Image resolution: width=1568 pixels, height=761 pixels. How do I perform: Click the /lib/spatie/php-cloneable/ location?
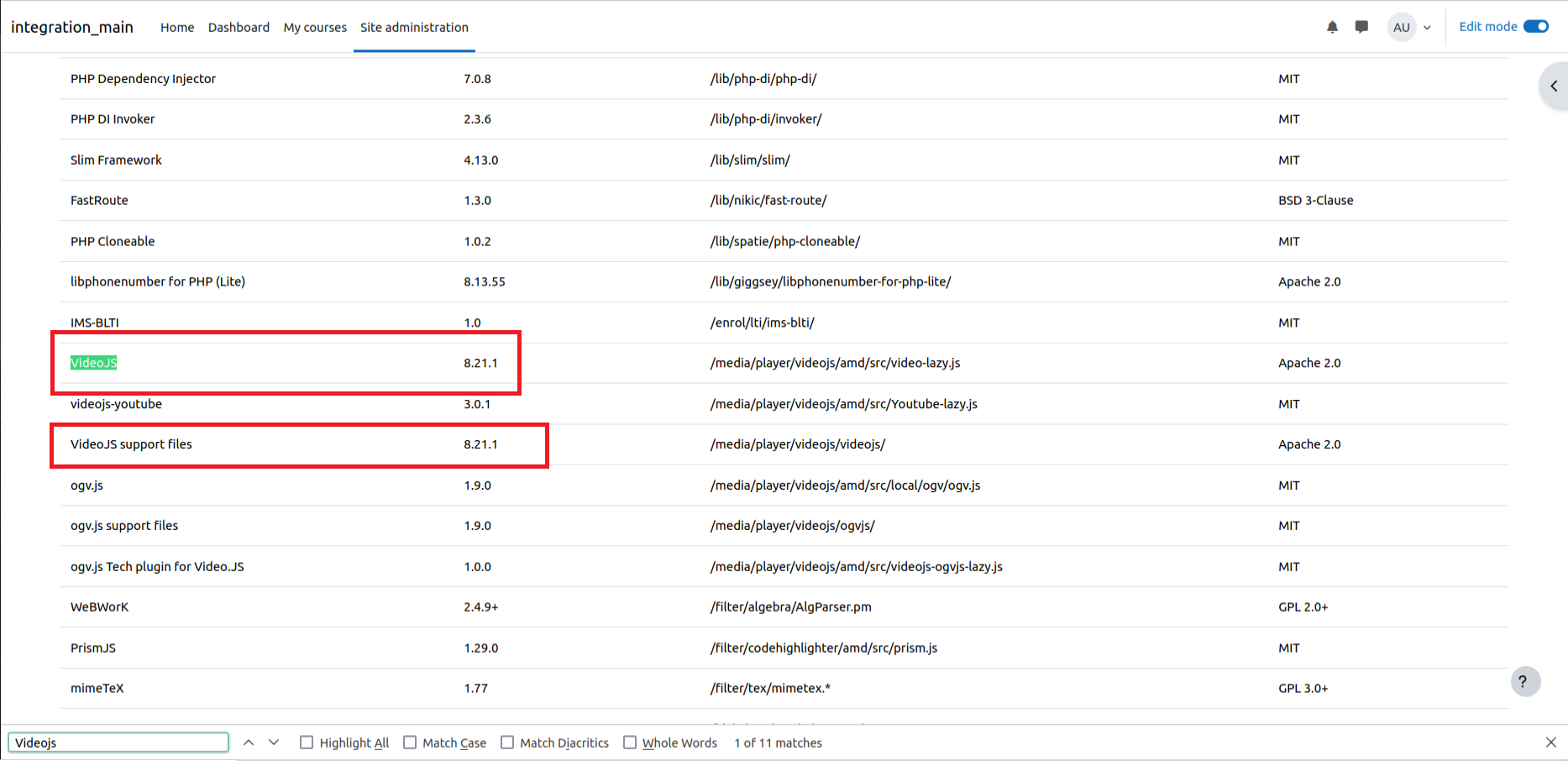(x=785, y=242)
